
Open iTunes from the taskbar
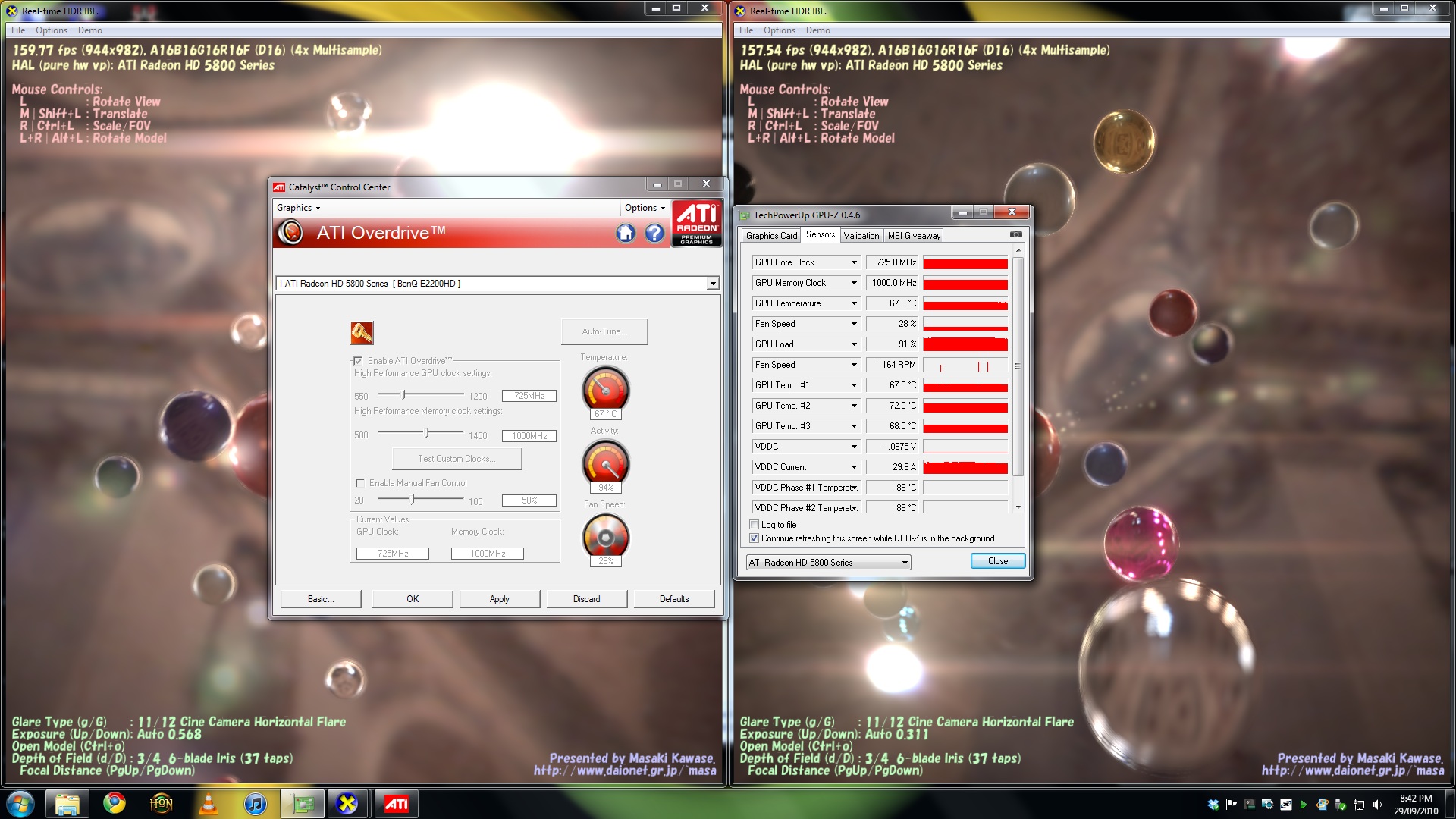pyautogui.click(x=256, y=804)
